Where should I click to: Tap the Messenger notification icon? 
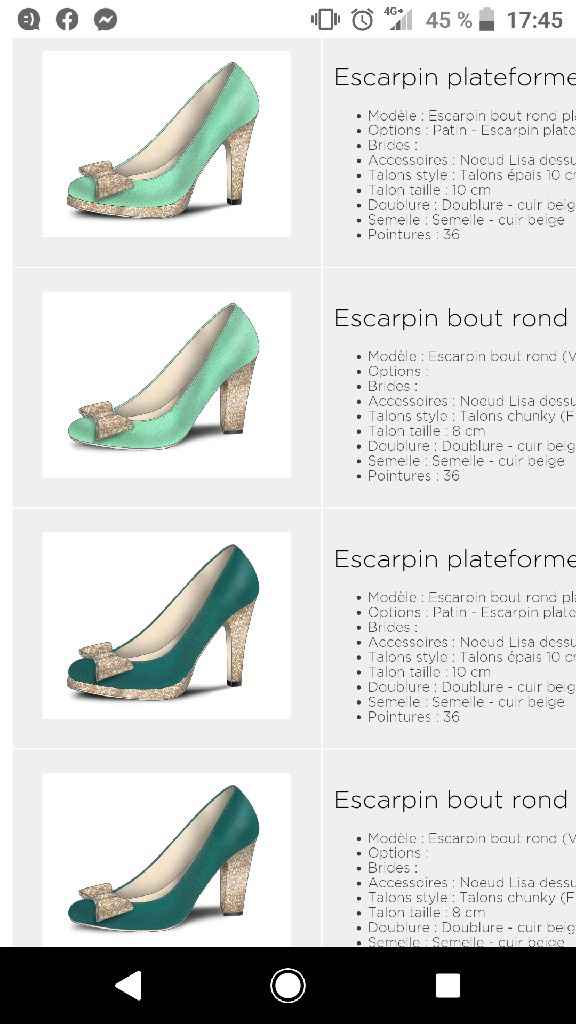coord(105,20)
